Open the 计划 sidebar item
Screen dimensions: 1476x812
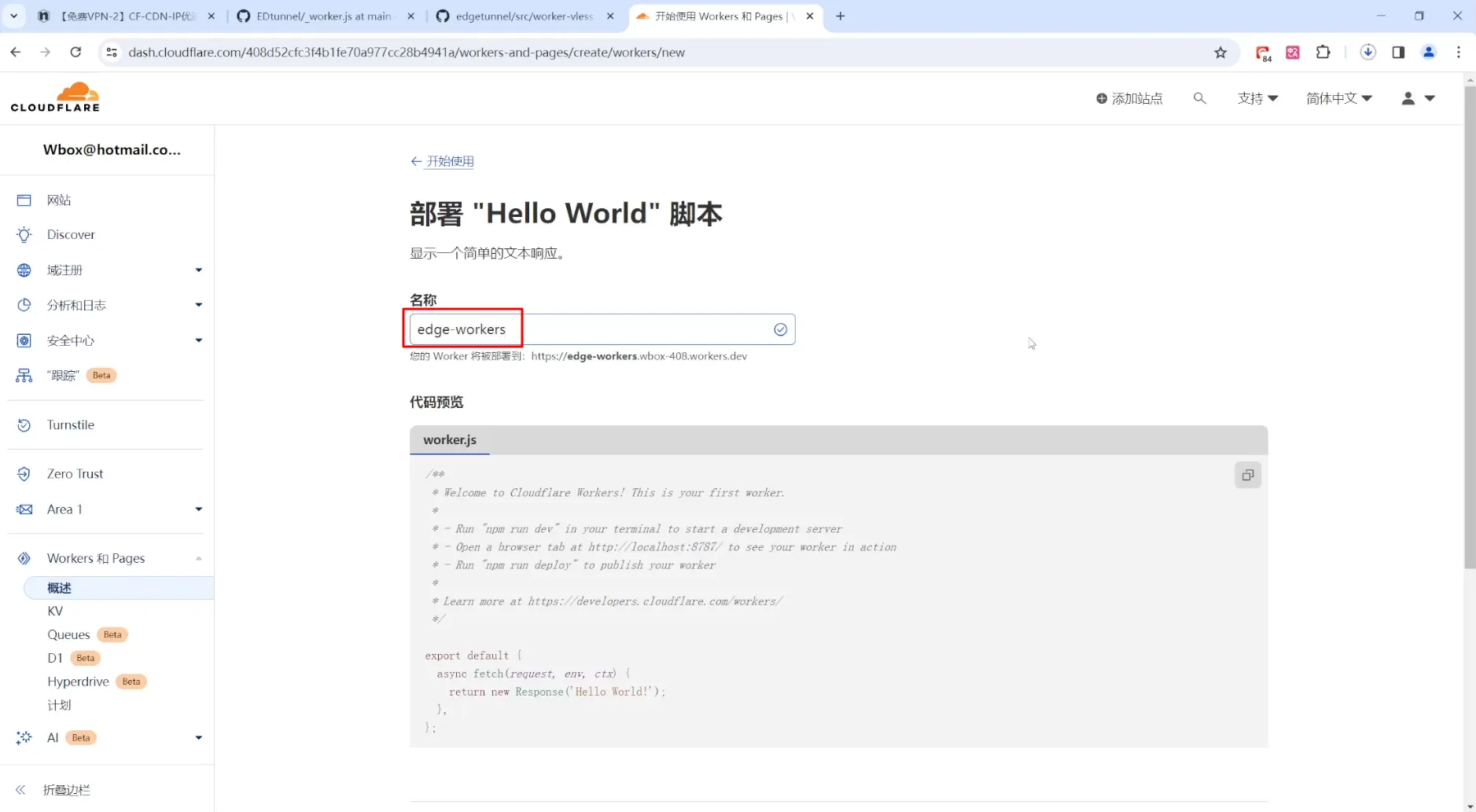pyautogui.click(x=59, y=705)
